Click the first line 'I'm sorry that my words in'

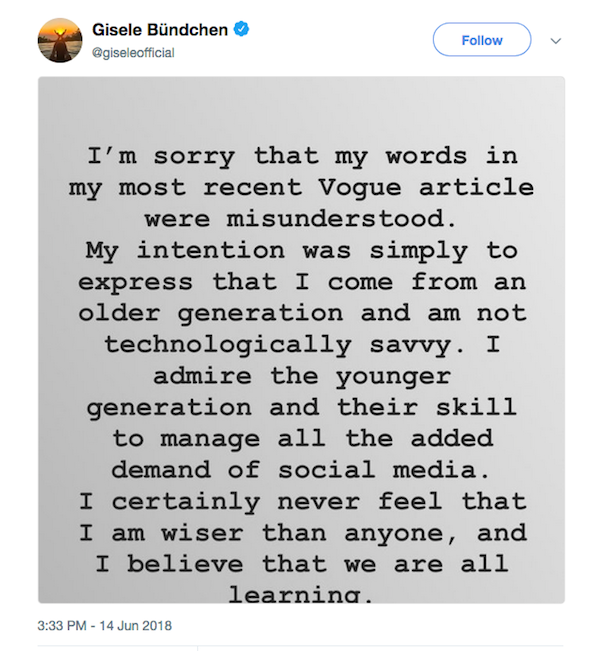(x=302, y=157)
